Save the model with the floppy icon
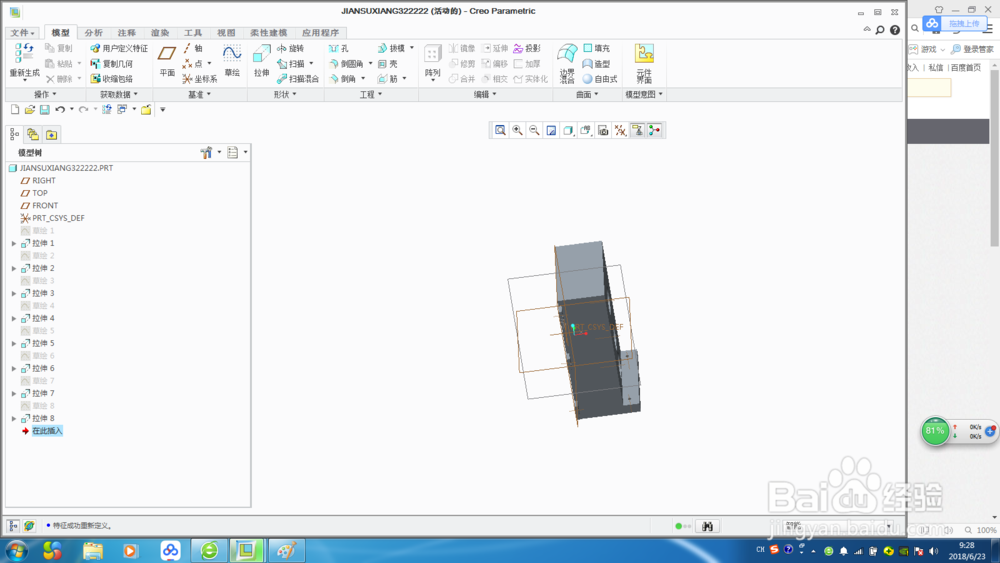1000x563 pixels. click(45, 110)
